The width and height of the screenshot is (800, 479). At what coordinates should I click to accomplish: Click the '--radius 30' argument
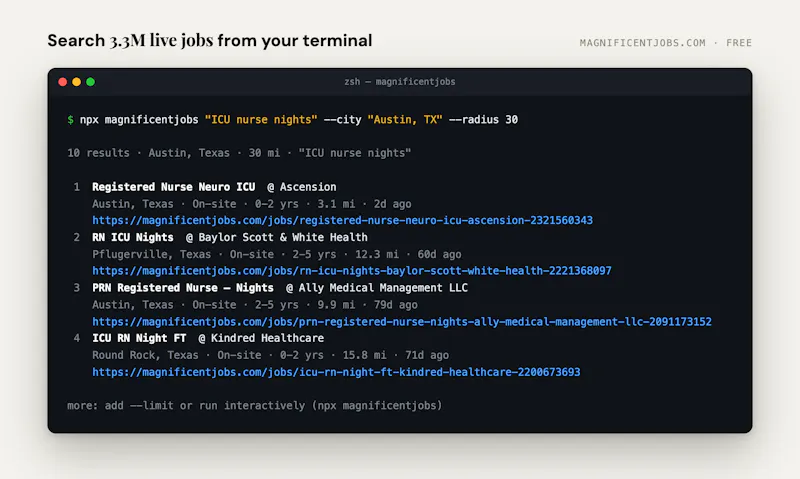coord(483,120)
